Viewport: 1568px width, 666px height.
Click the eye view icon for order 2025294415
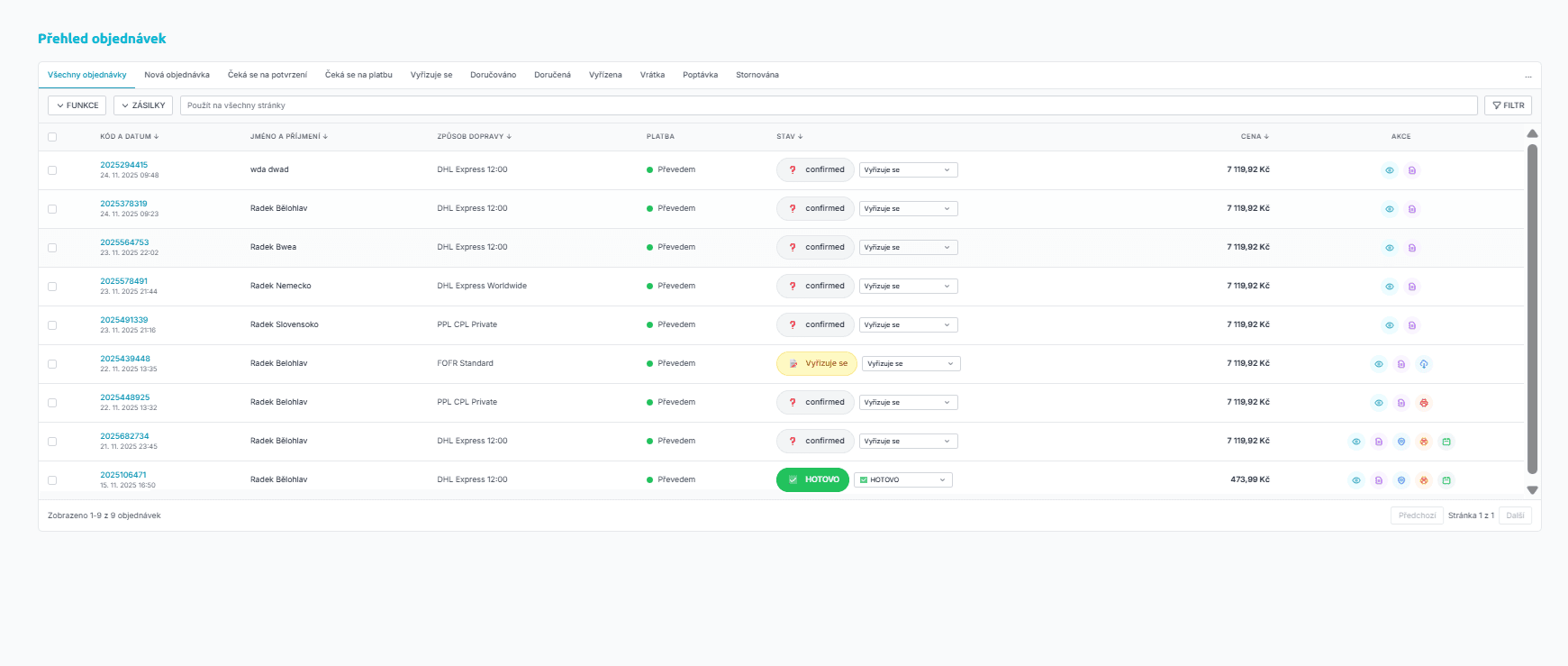pos(1390,170)
